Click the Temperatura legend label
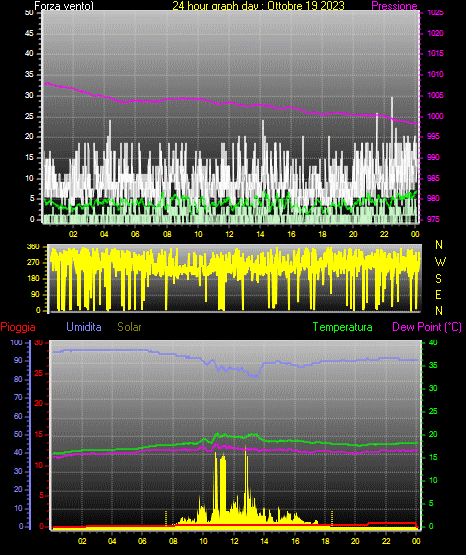The image size is (466, 555). (x=343, y=327)
